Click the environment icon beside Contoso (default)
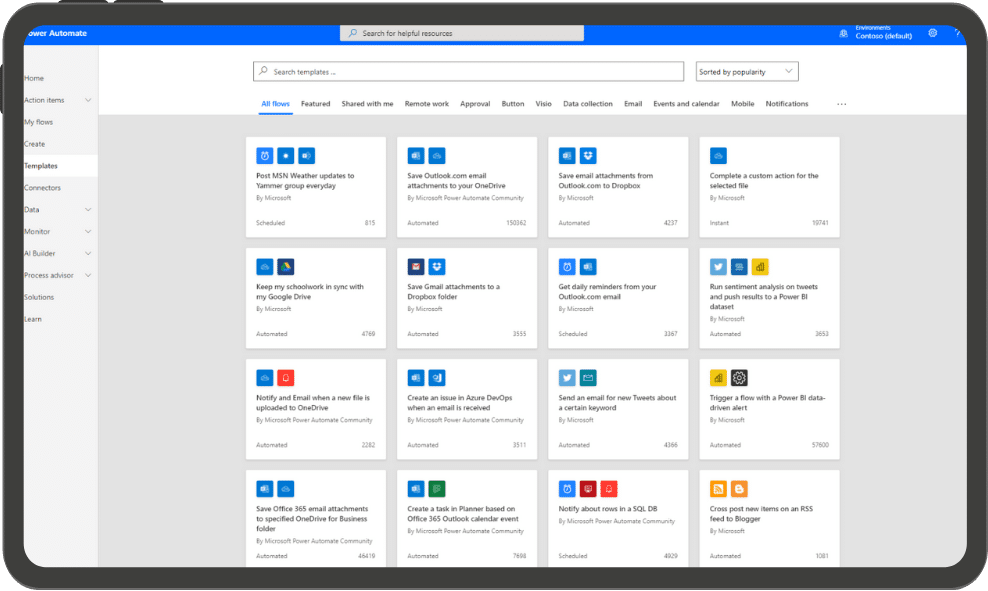The image size is (988, 591). [843, 33]
